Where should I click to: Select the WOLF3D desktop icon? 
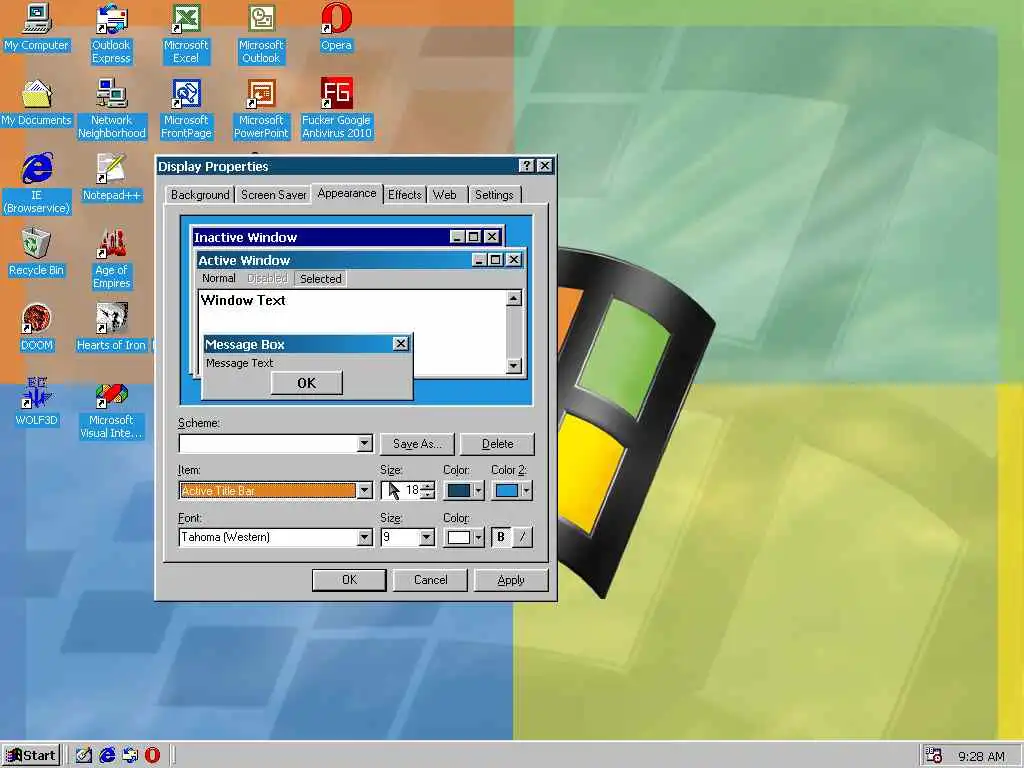(x=37, y=402)
